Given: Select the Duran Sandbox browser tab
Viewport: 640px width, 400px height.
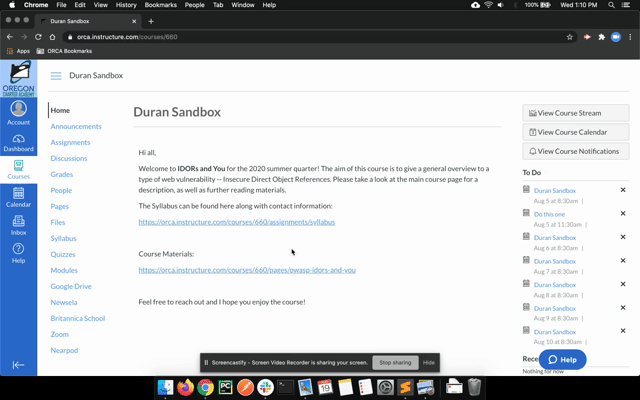Looking at the screenshot, I should pyautogui.click(x=88, y=21).
